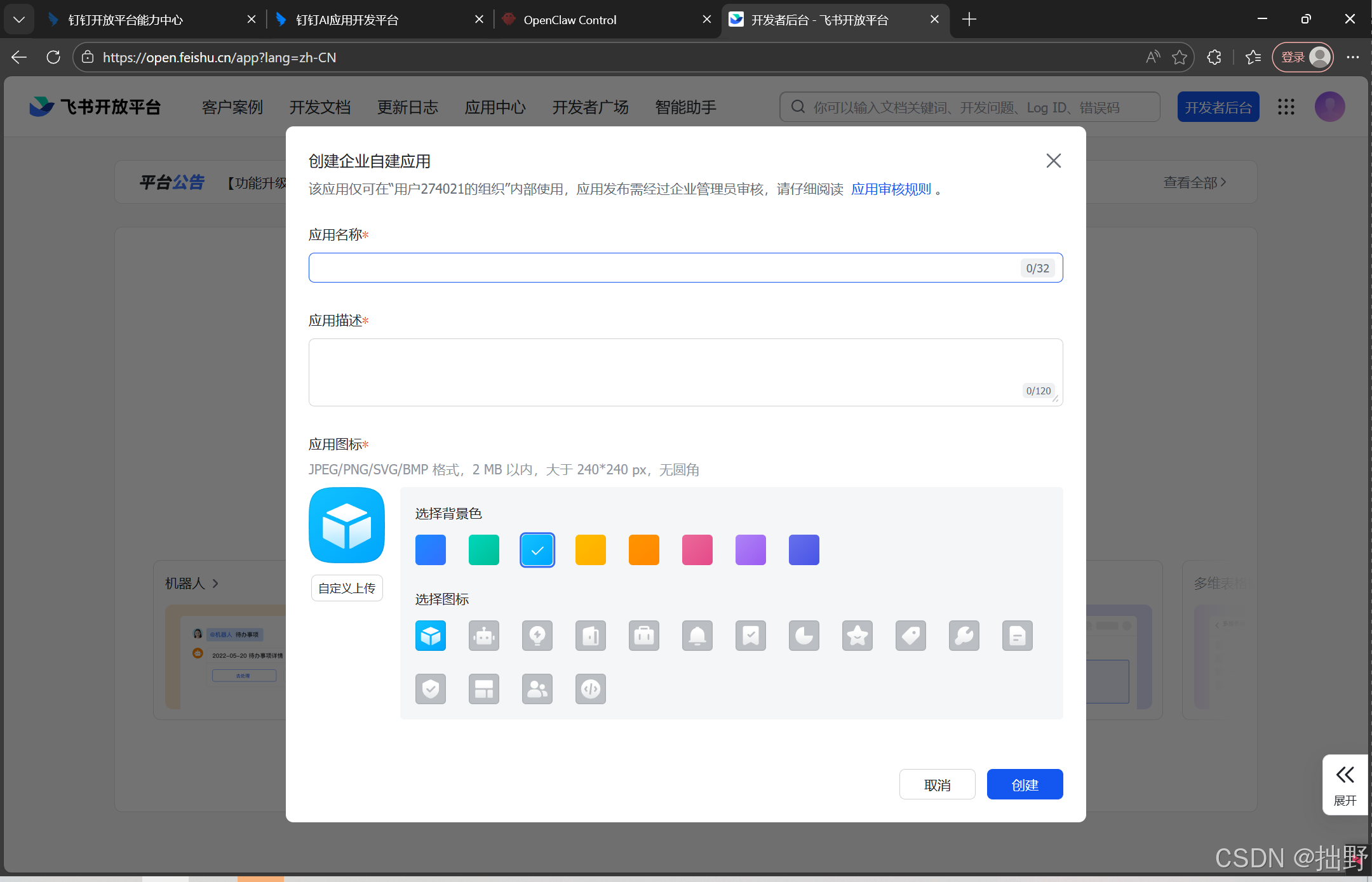Select the checked light-blue background color
The image size is (1372, 882).
click(x=537, y=550)
